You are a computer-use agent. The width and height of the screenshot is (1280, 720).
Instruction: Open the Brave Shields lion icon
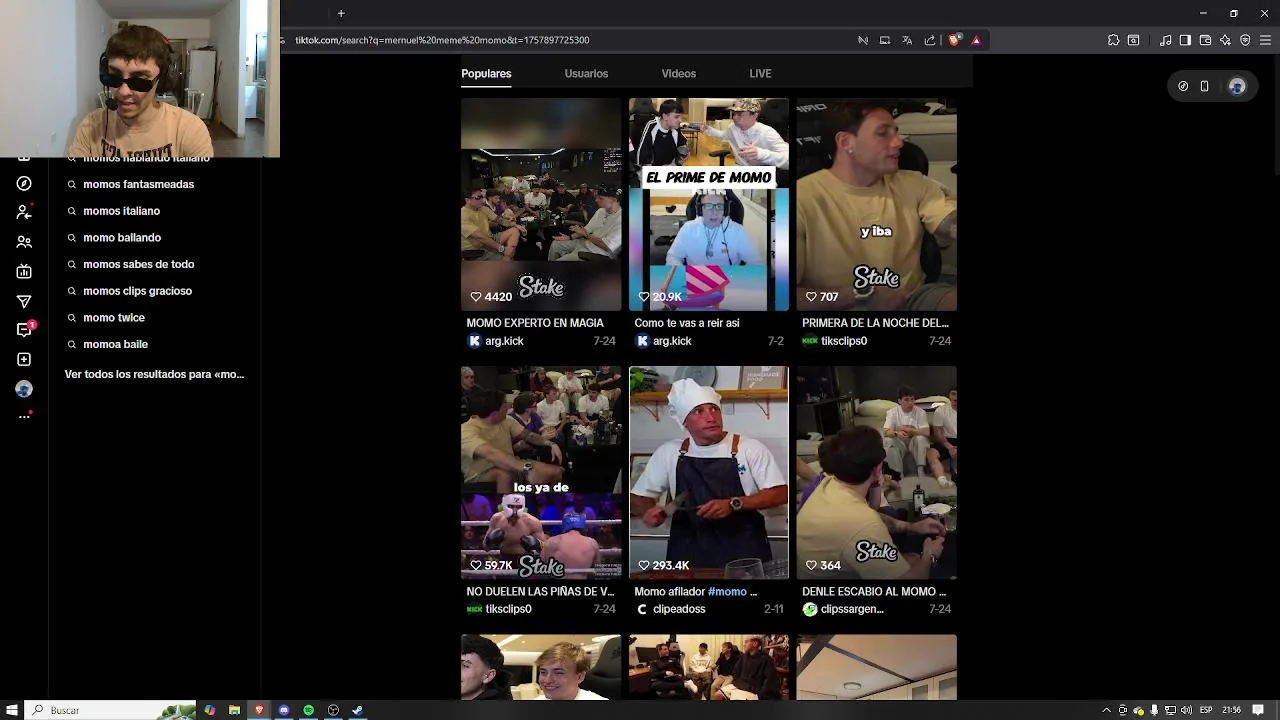954,40
